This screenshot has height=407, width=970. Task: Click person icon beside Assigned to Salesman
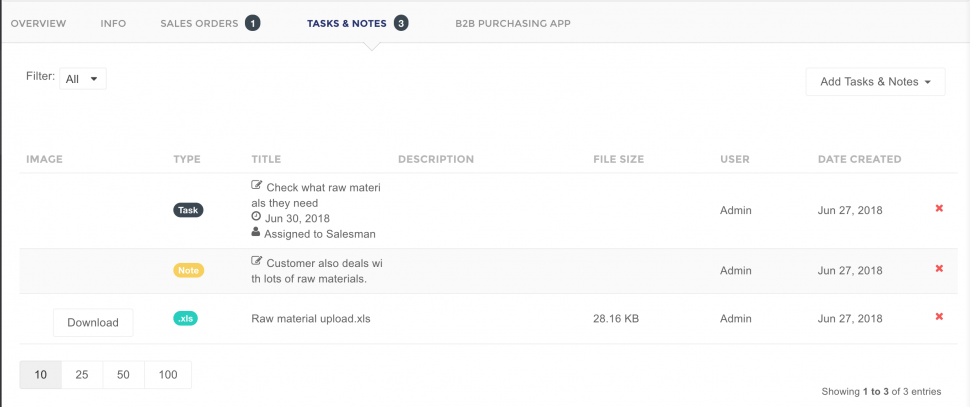pyautogui.click(x=256, y=232)
